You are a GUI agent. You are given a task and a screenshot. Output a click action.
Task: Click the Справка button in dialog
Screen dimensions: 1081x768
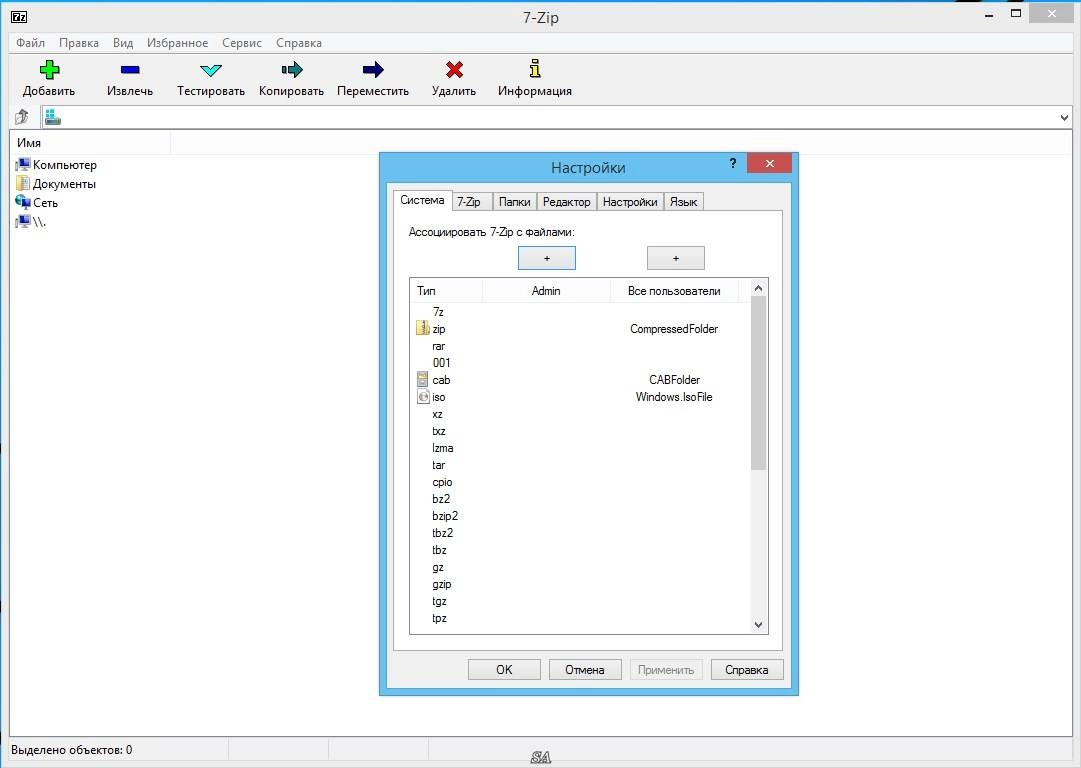click(x=747, y=669)
